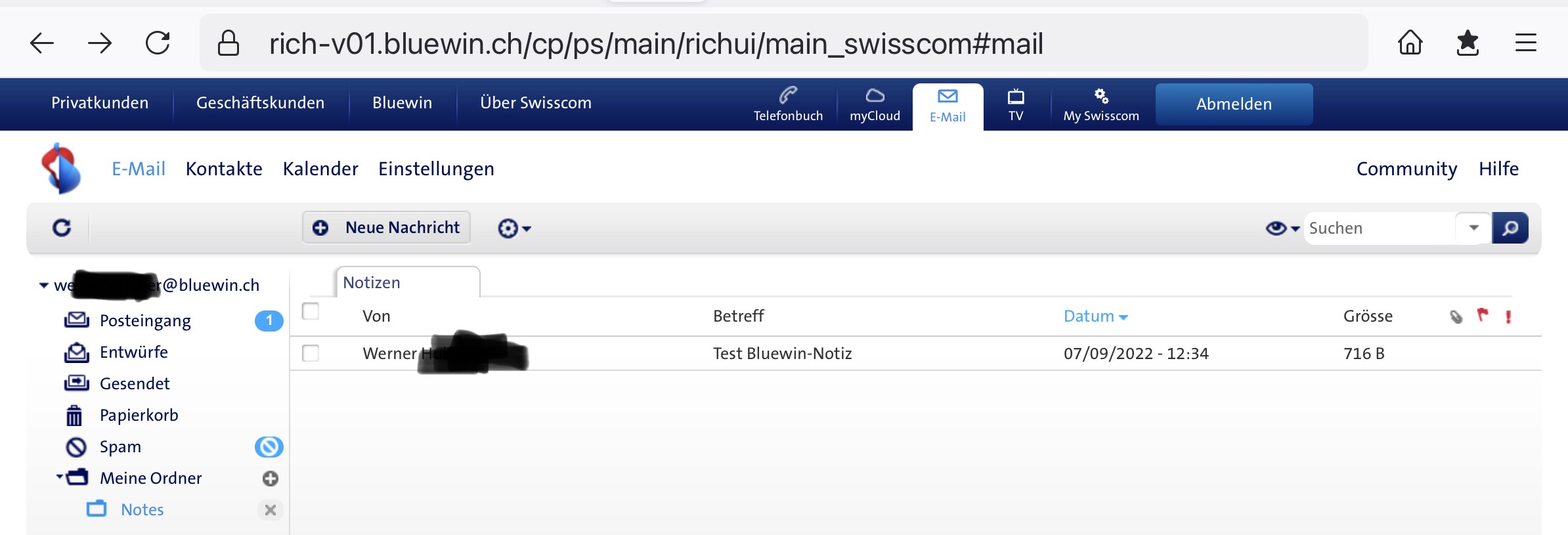Delete the Notes folder via X icon
Viewport: 1568px width, 535px height.
click(270, 510)
